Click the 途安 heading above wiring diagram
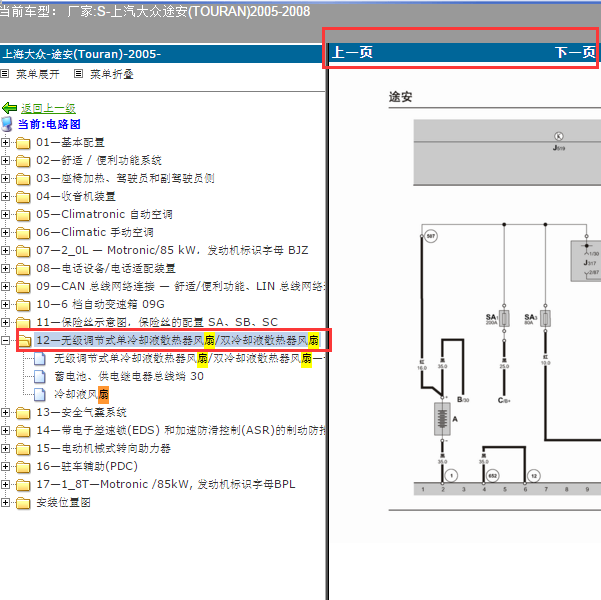 [x=400, y=97]
